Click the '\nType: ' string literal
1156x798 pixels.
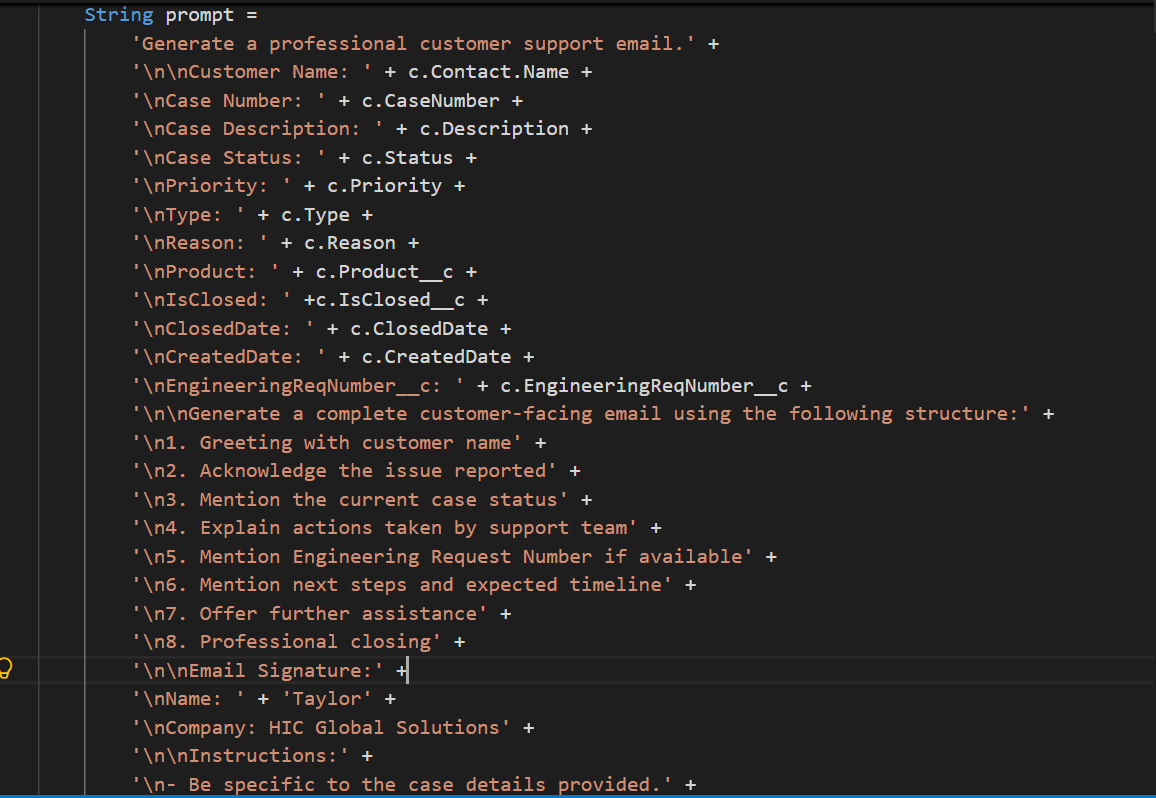click(x=188, y=215)
